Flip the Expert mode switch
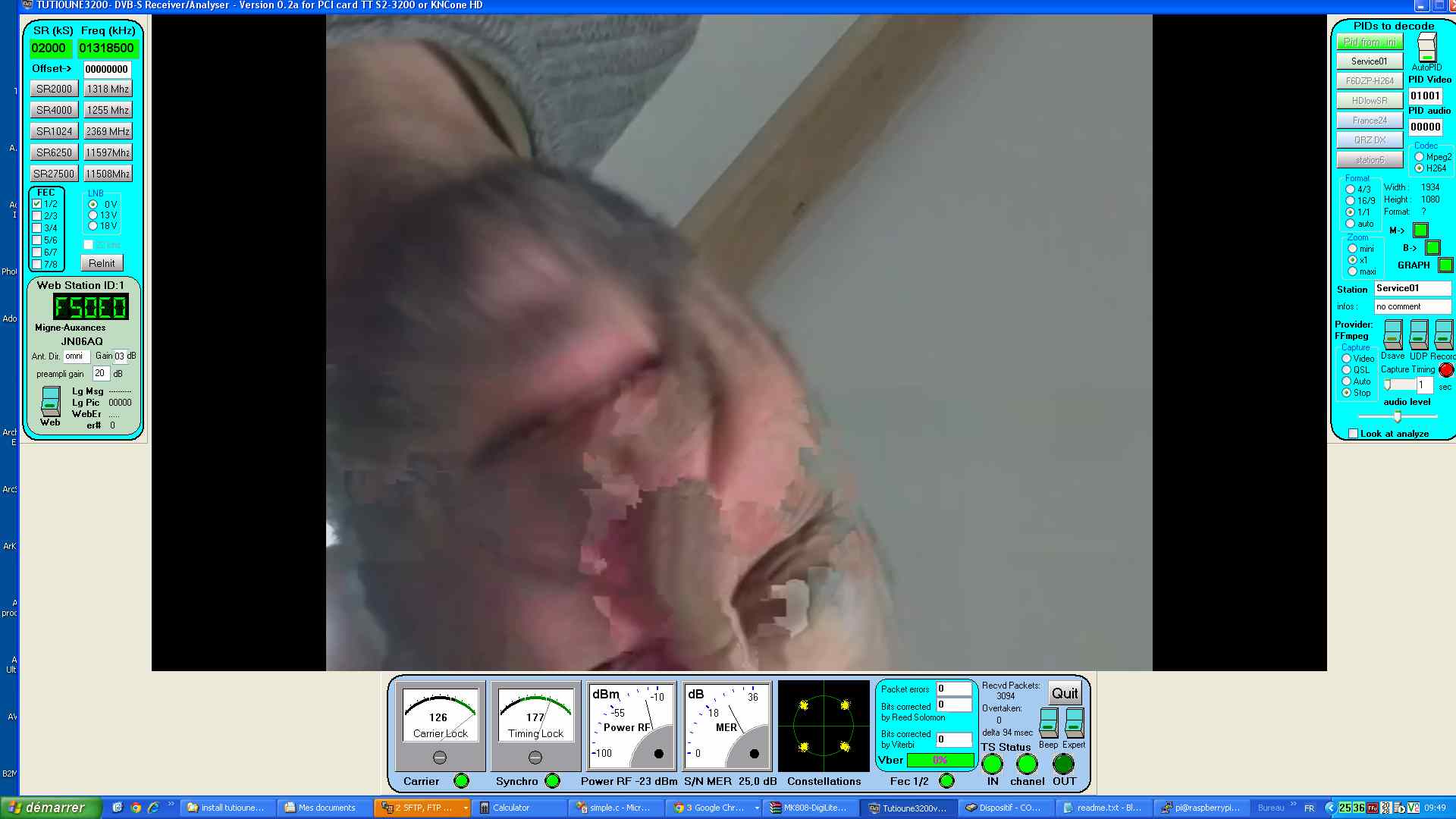 pos(1075,723)
